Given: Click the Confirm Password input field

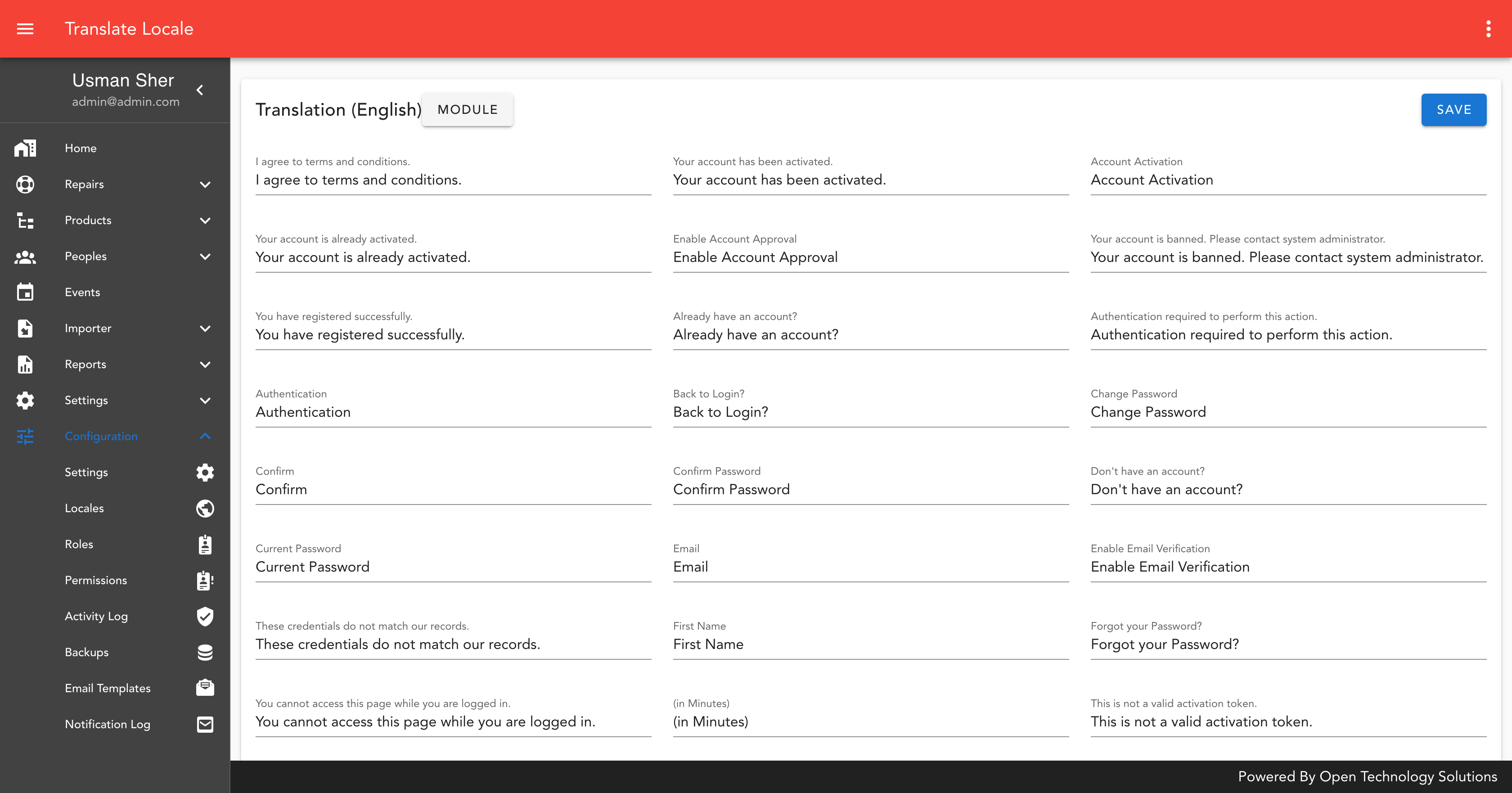Looking at the screenshot, I should (870, 490).
